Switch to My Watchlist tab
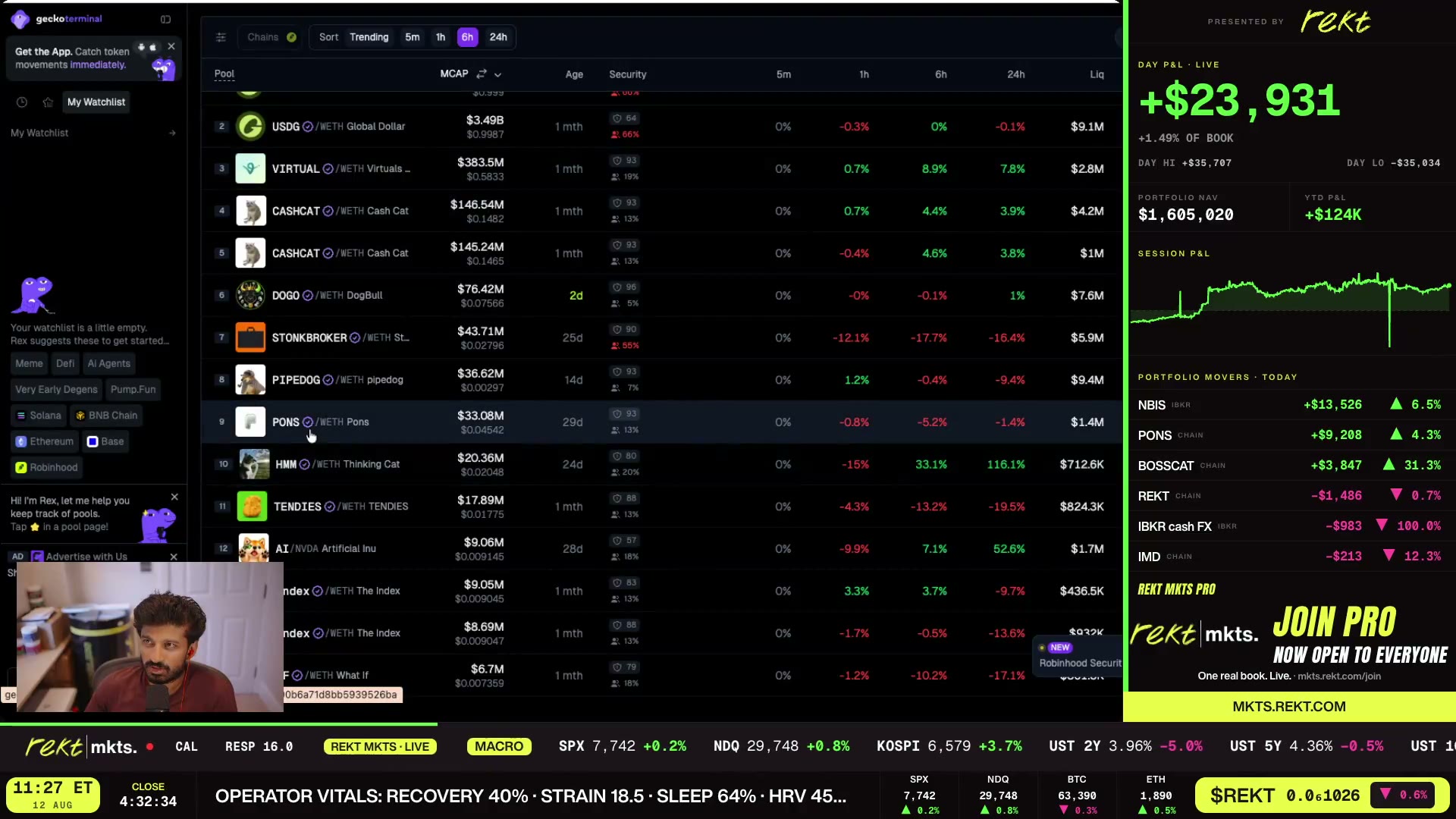1456x819 pixels. tap(96, 102)
